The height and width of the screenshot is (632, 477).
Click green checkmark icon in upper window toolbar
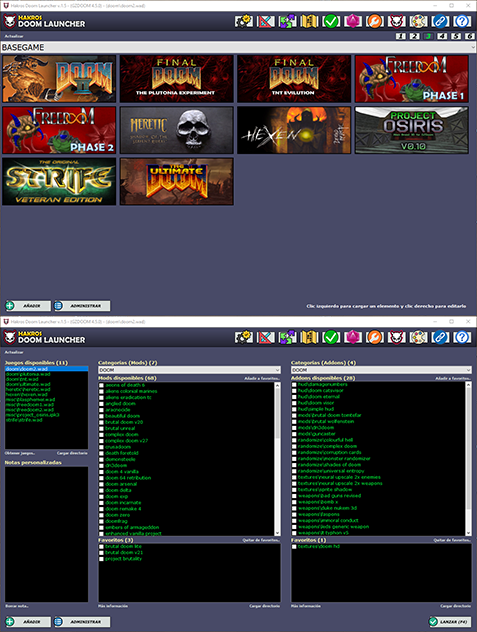click(331, 21)
